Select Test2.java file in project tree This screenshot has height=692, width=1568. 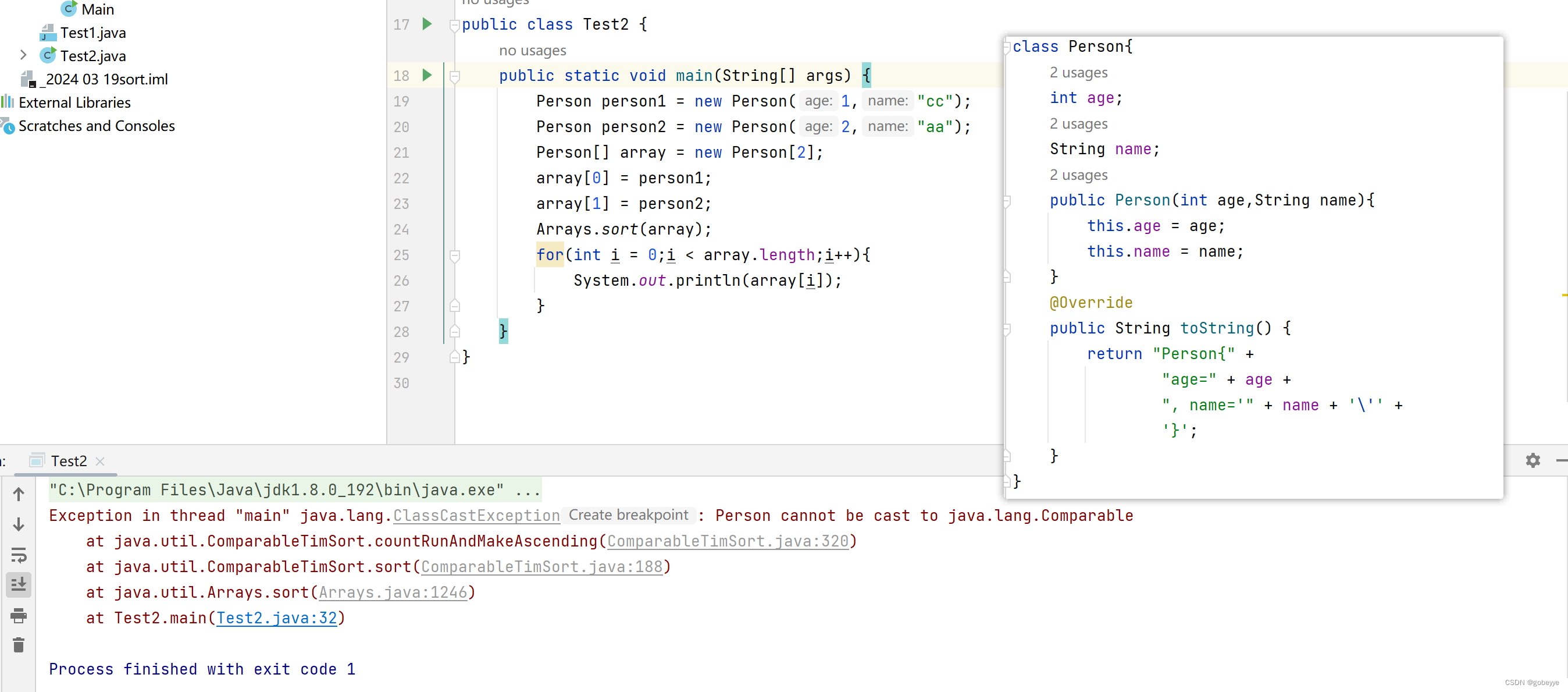(x=92, y=55)
